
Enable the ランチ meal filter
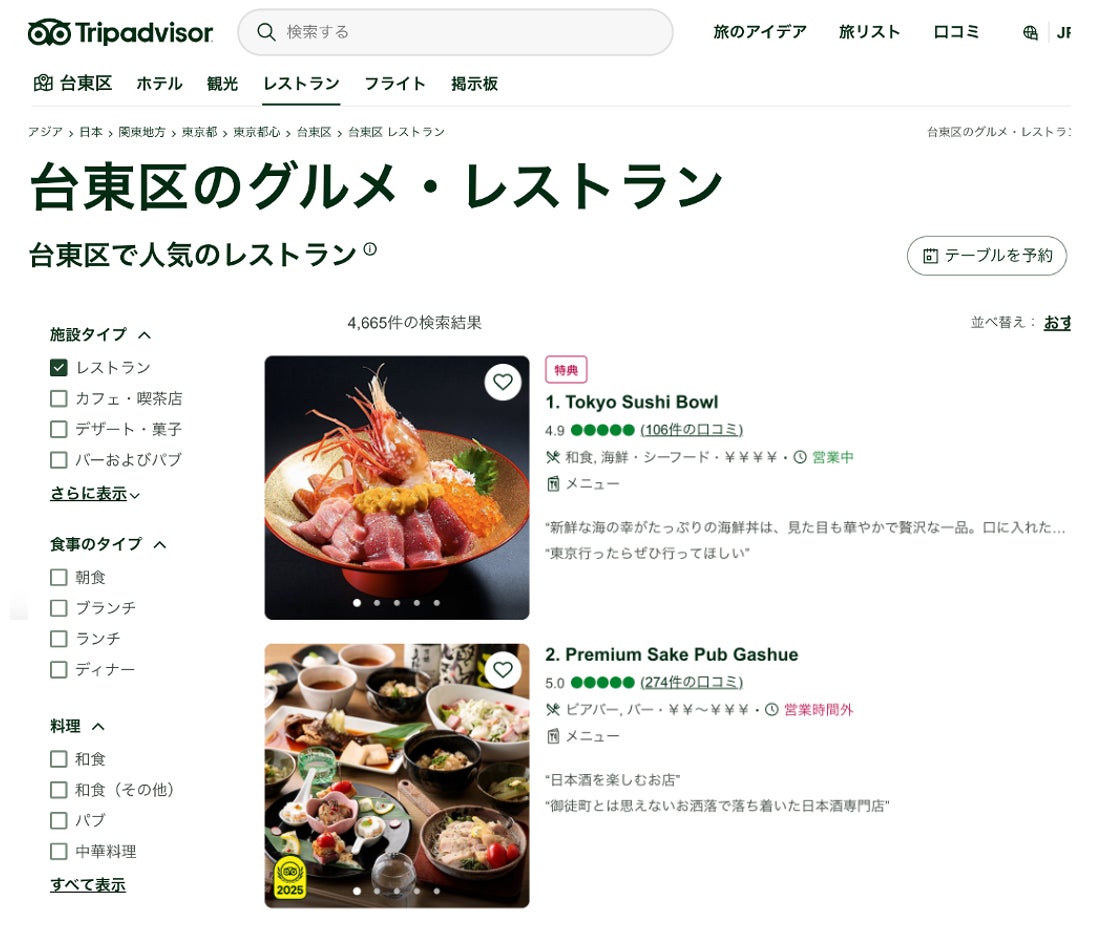(59, 639)
